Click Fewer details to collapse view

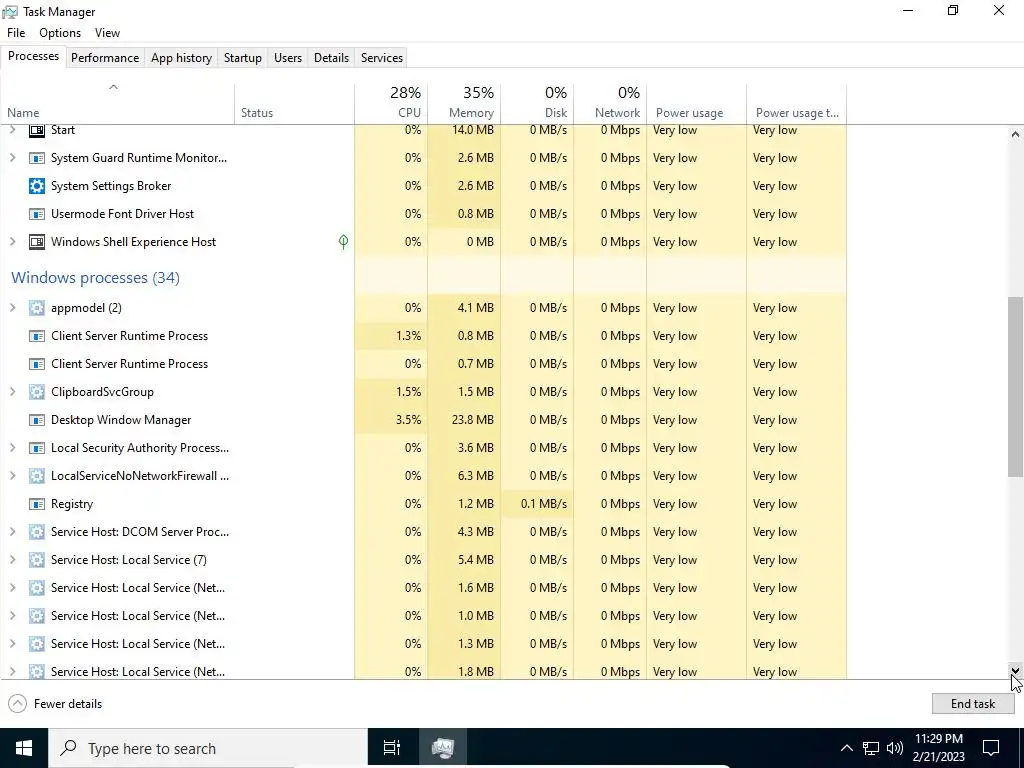click(56, 704)
